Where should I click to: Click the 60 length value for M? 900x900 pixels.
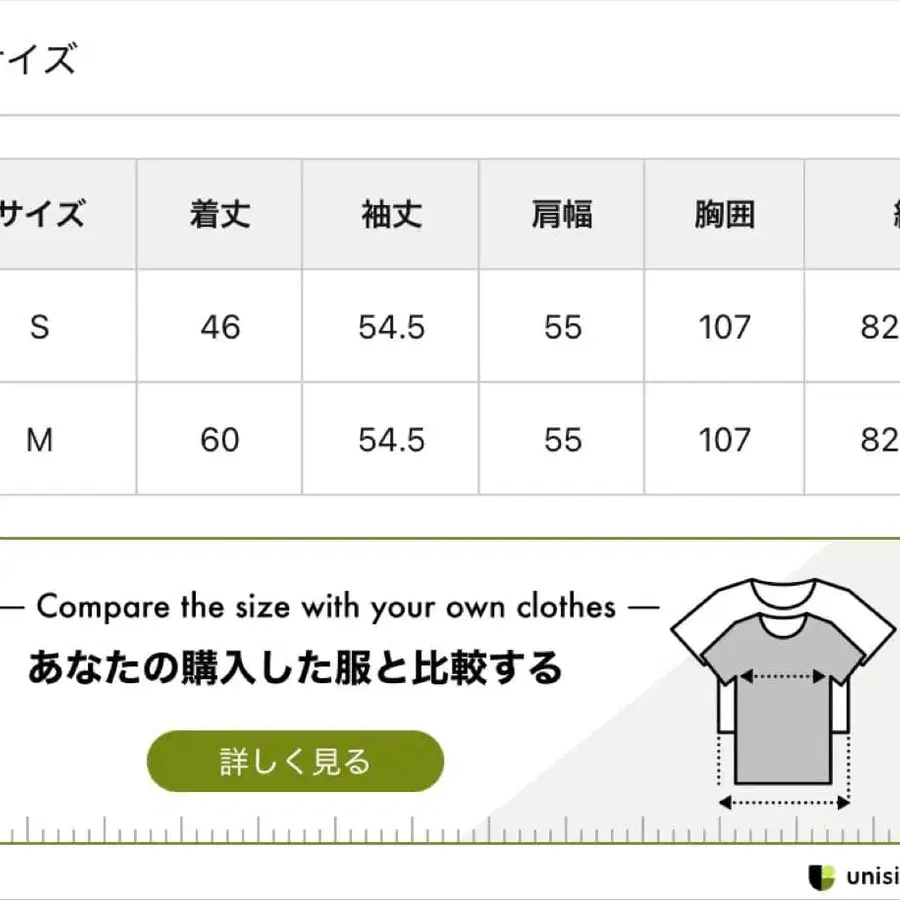(220, 440)
